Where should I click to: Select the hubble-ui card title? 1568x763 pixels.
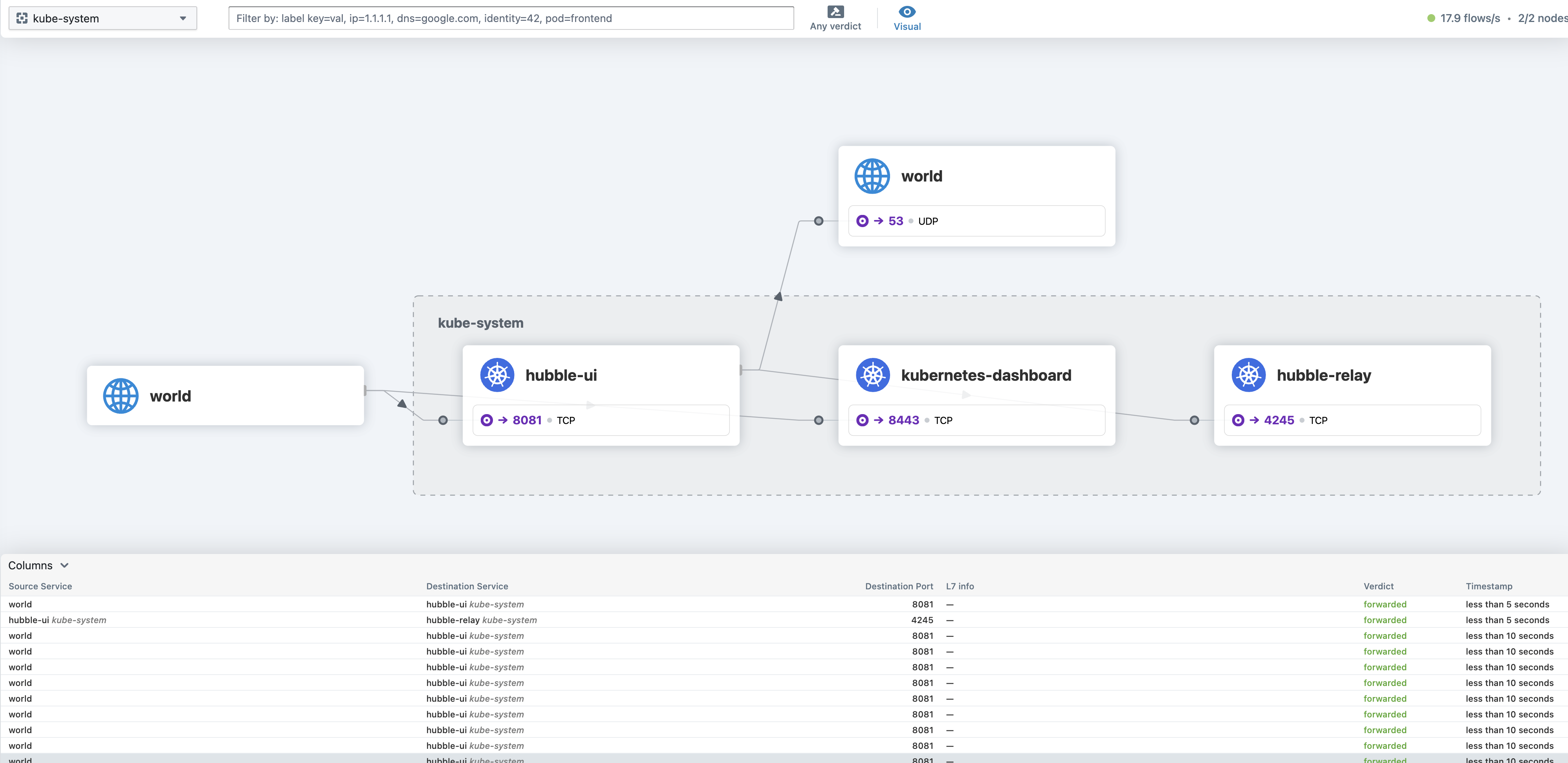(561, 375)
